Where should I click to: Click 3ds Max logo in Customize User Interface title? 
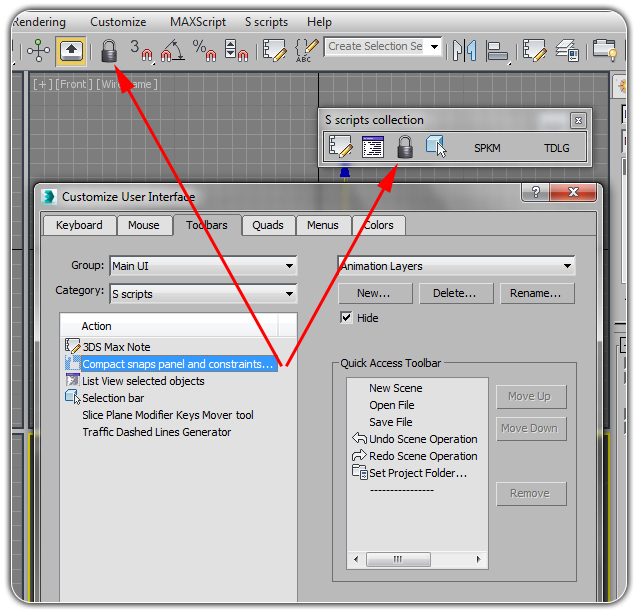[x=49, y=197]
